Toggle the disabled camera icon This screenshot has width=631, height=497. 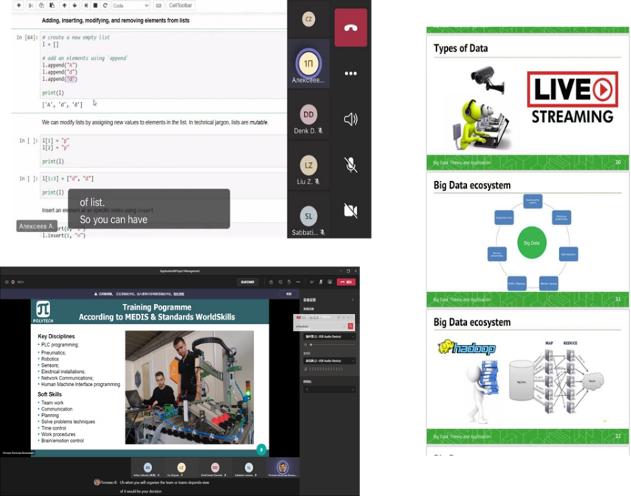[x=350, y=210]
